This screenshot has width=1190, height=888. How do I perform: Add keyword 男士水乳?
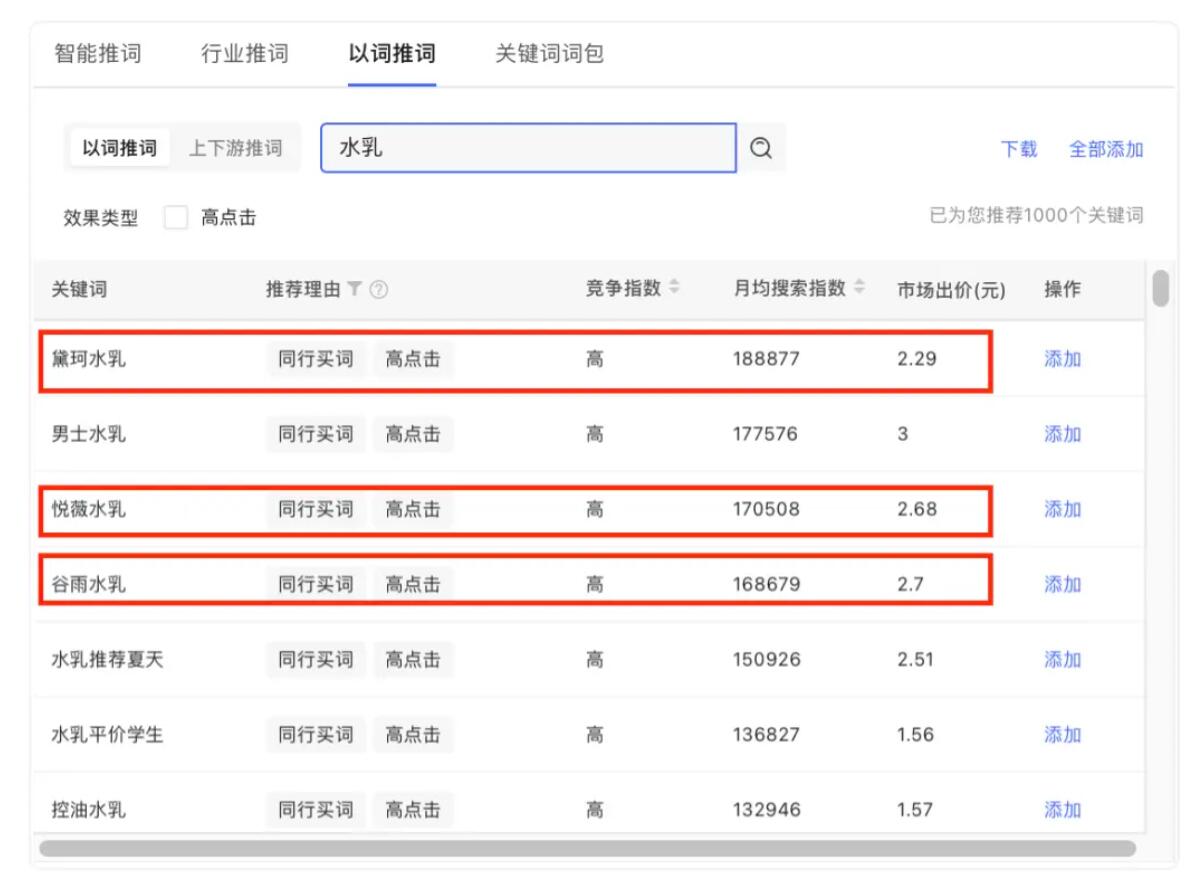click(1062, 433)
